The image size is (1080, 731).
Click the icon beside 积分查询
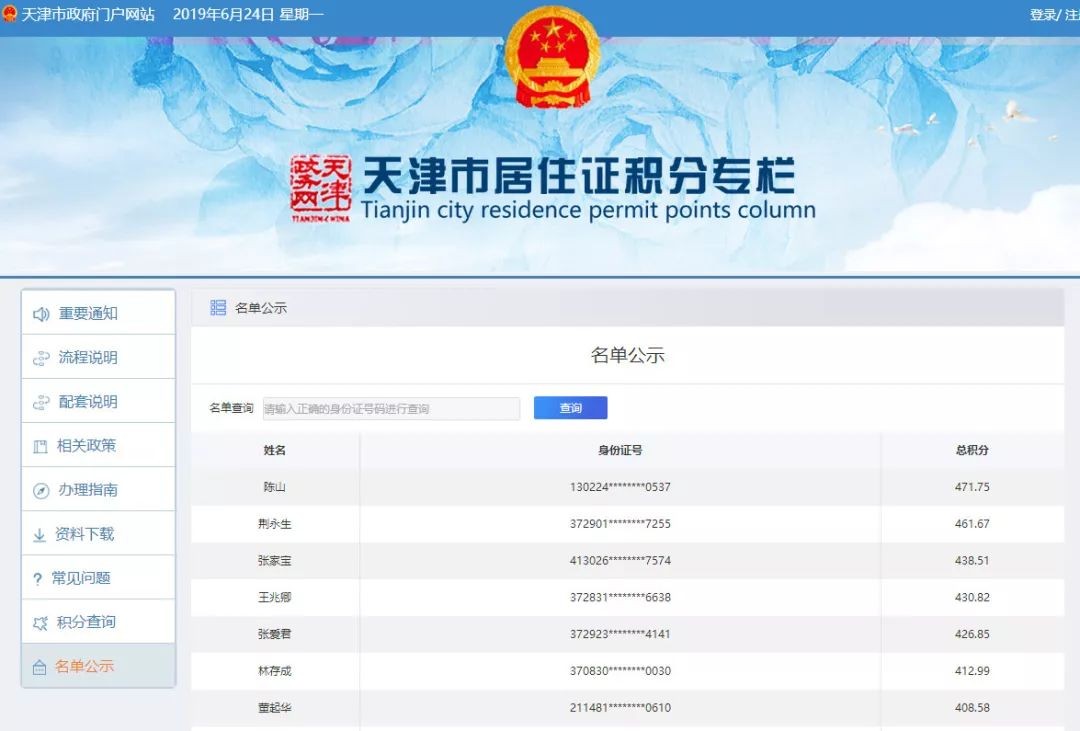(x=41, y=623)
